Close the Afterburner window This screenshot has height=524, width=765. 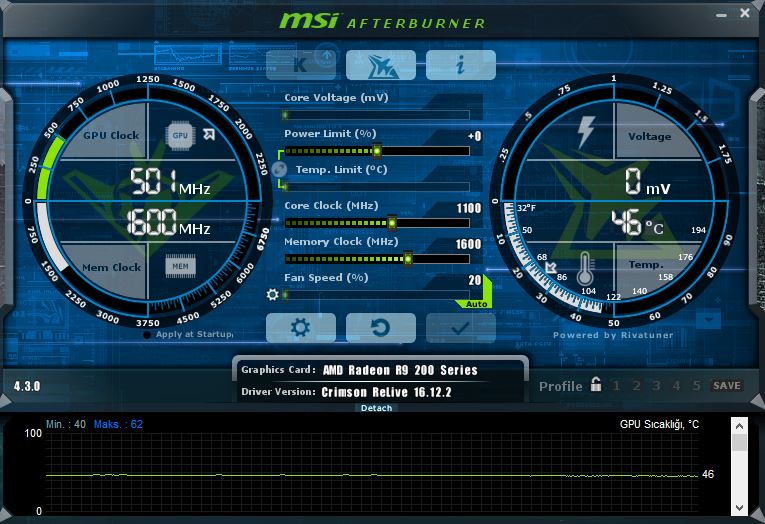[x=745, y=13]
